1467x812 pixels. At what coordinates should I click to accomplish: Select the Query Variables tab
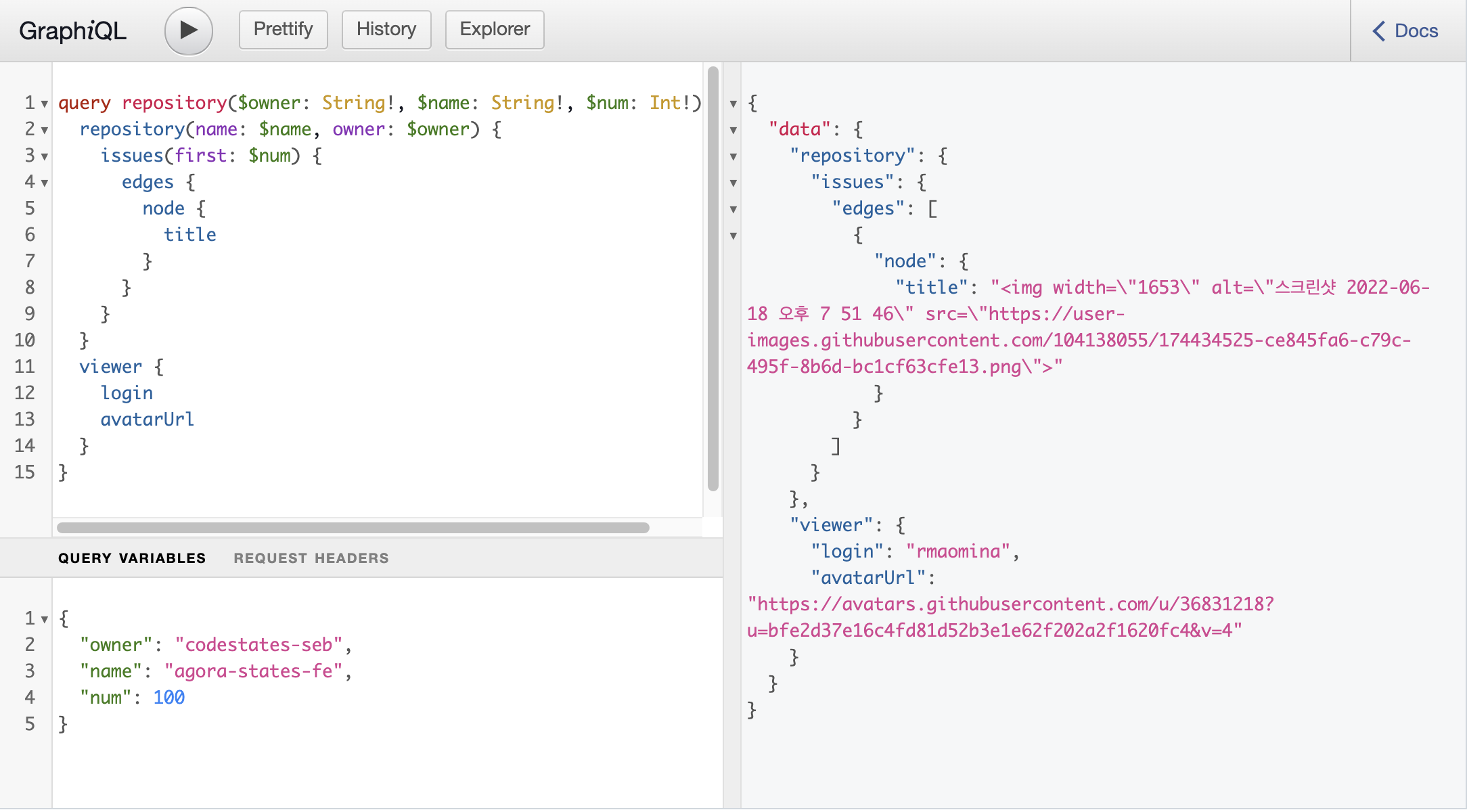[132, 558]
